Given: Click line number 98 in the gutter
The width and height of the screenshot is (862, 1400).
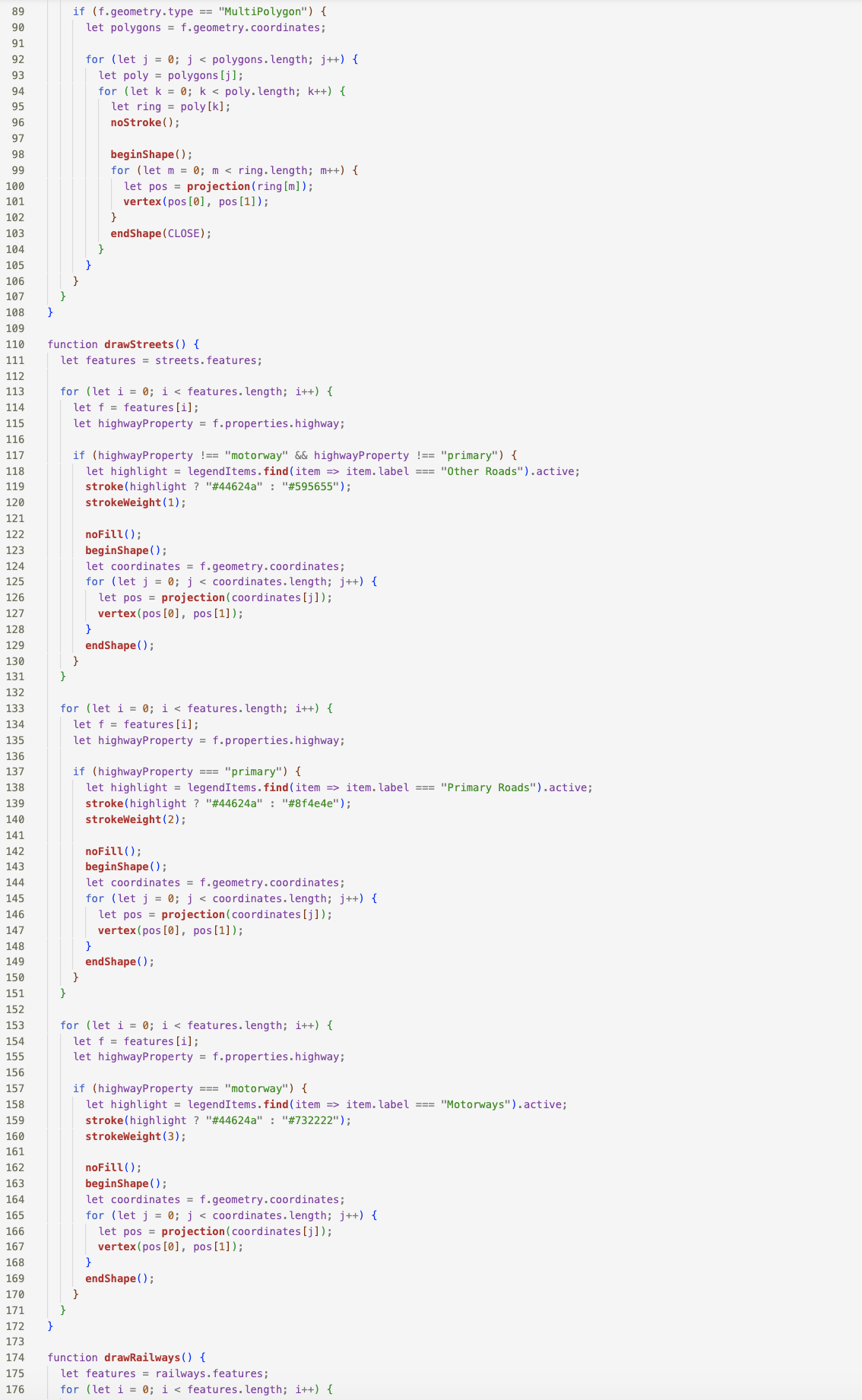Looking at the screenshot, I should tap(18, 154).
